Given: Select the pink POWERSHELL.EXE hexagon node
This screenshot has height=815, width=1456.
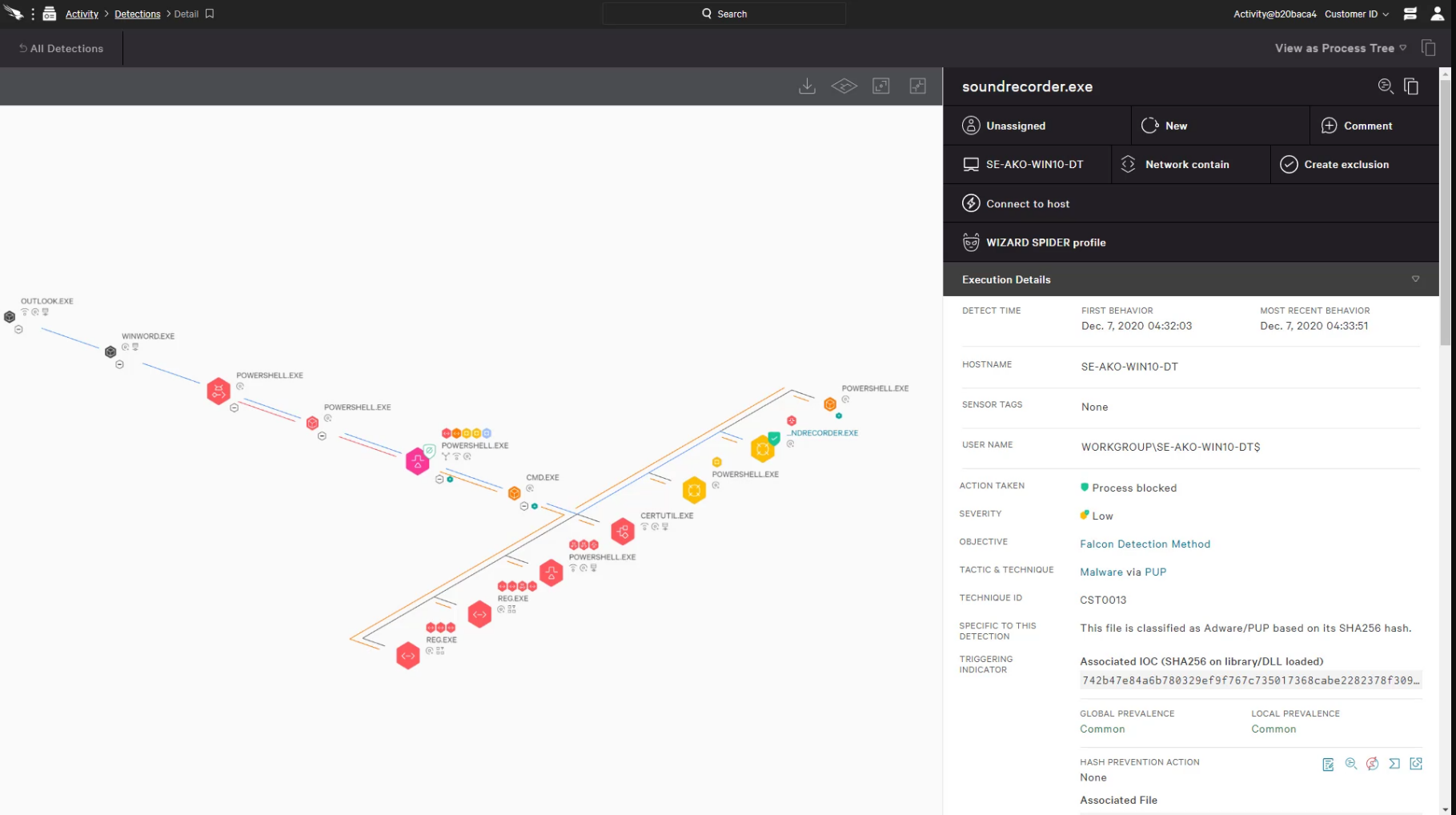Looking at the screenshot, I should click(417, 462).
